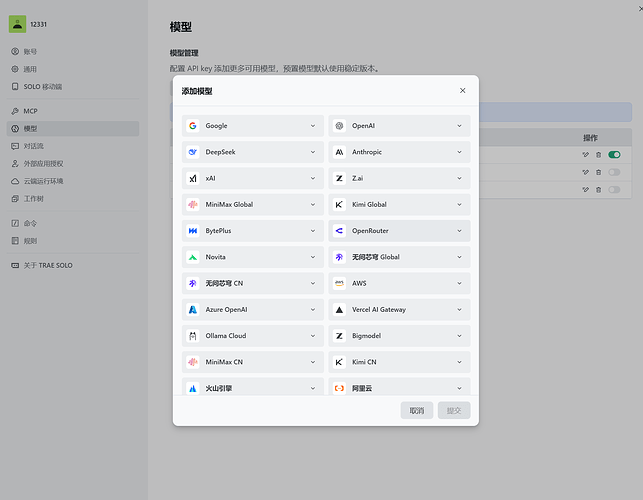Click the Azure OpenAI logo icon

pos(193,310)
